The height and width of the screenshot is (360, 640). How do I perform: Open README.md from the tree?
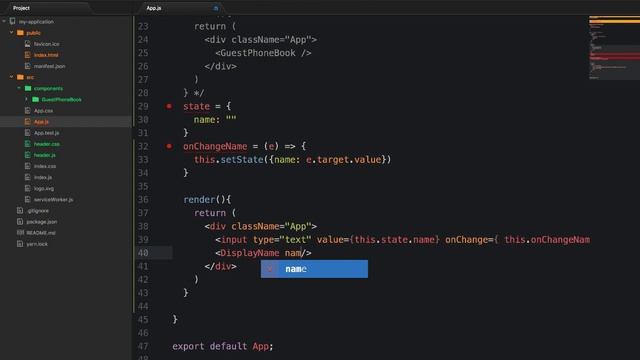41,233
